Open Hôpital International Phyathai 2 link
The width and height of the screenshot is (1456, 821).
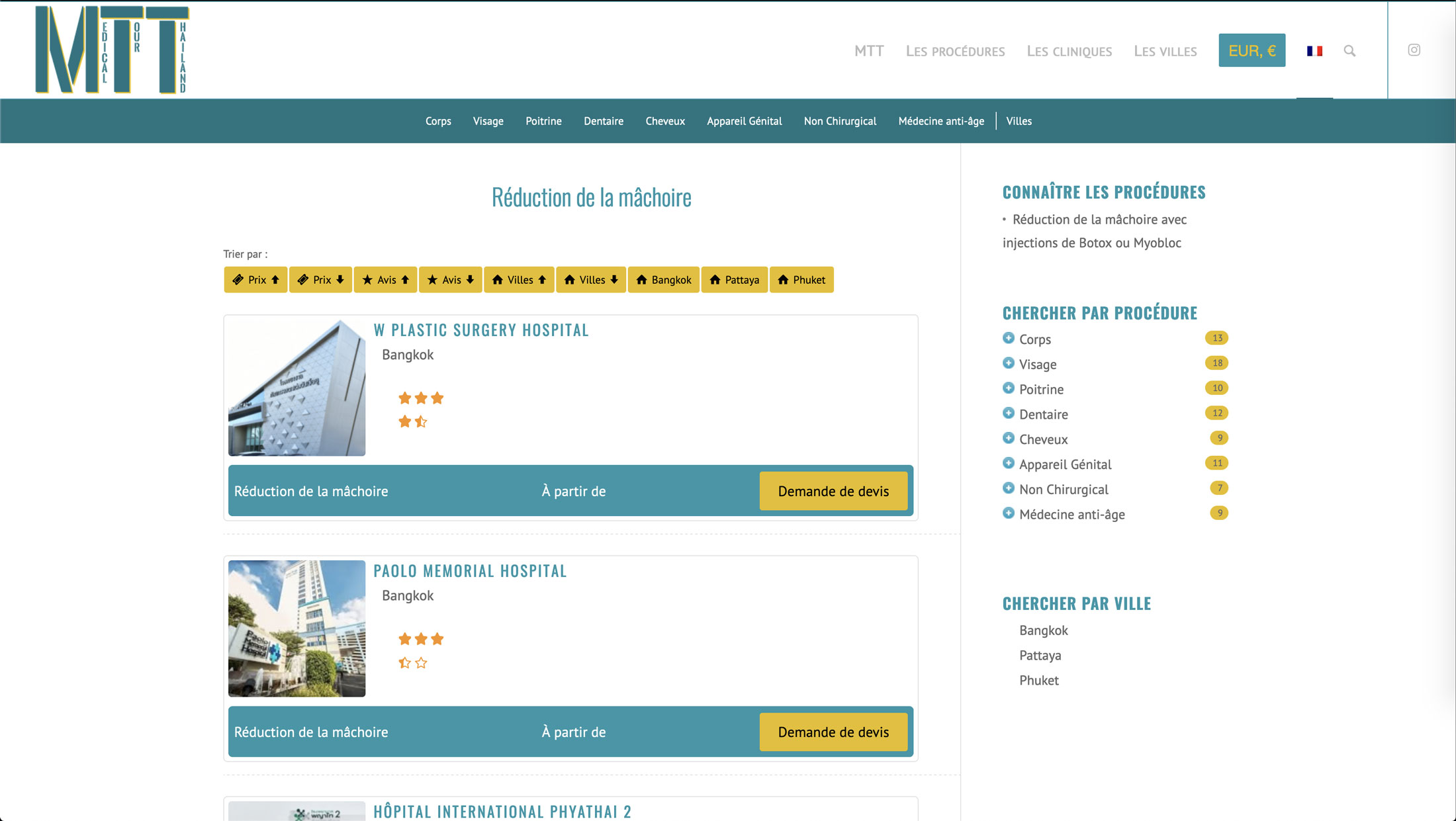pos(502,811)
